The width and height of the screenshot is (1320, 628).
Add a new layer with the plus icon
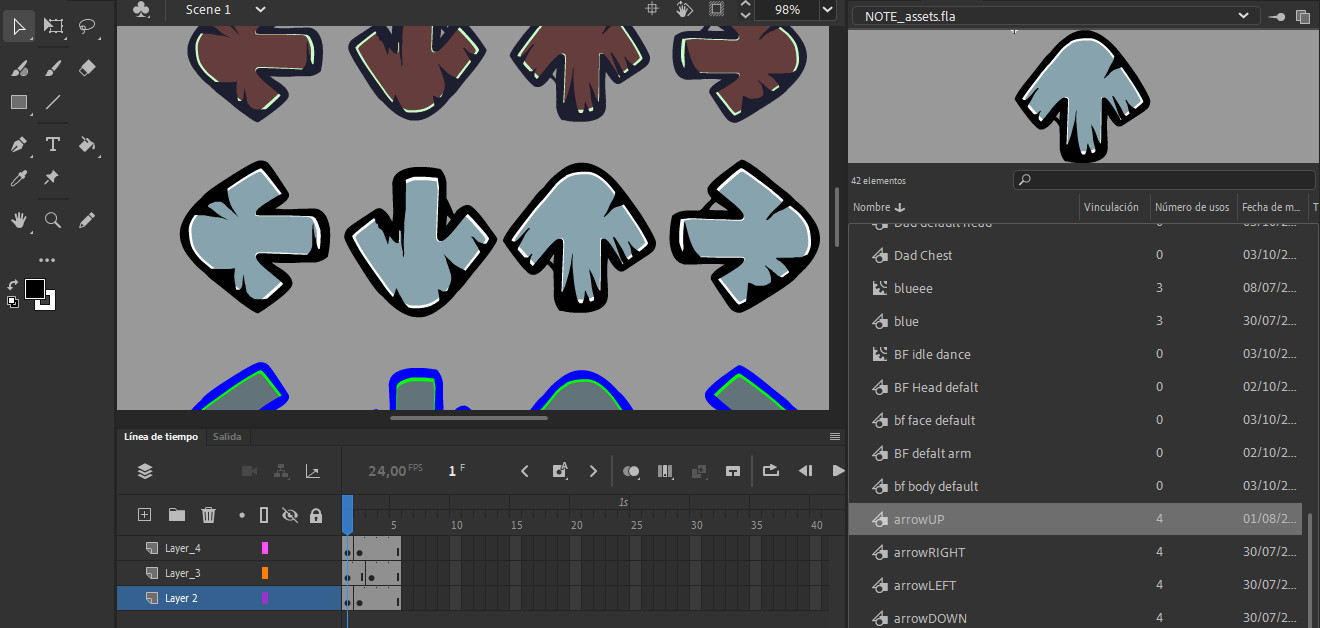click(x=144, y=514)
